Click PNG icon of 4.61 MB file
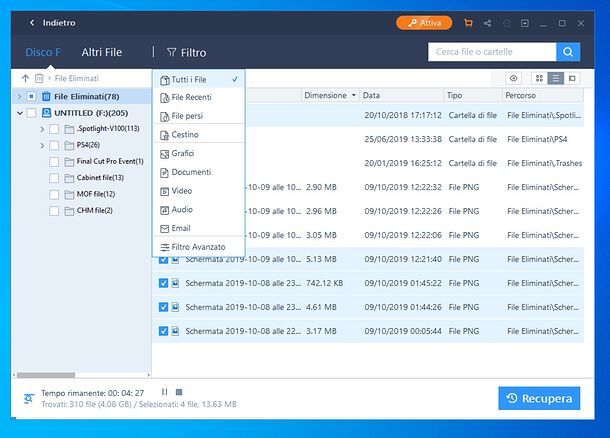The width and height of the screenshot is (610, 438). pyautogui.click(x=175, y=307)
